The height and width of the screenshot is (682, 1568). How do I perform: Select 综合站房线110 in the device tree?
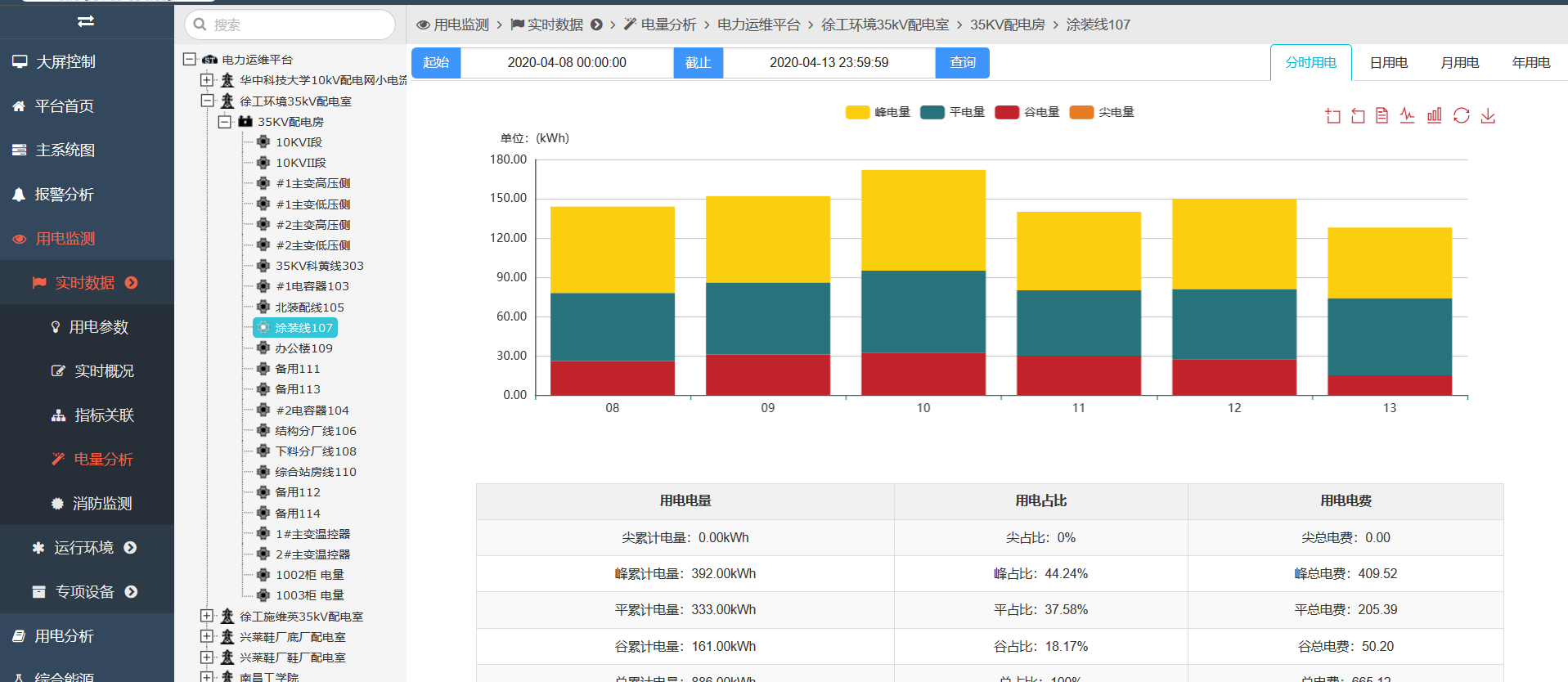(x=316, y=472)
